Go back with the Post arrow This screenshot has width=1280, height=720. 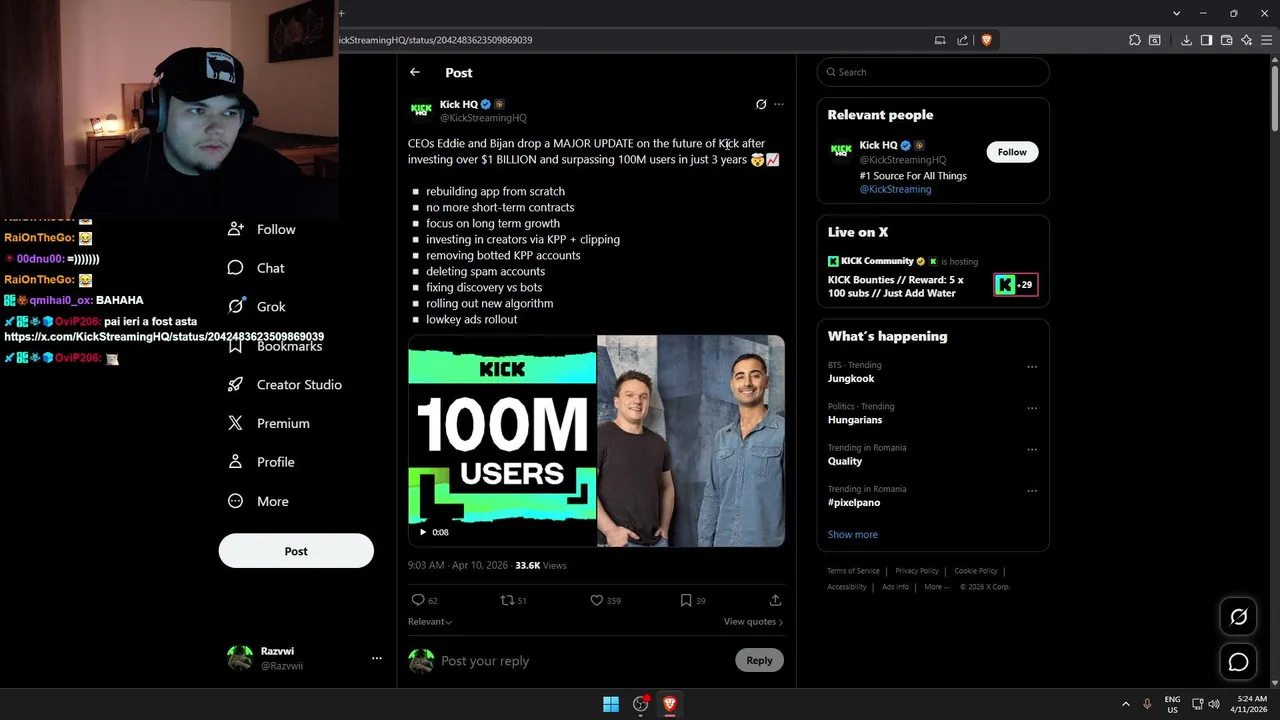(415, 72)
